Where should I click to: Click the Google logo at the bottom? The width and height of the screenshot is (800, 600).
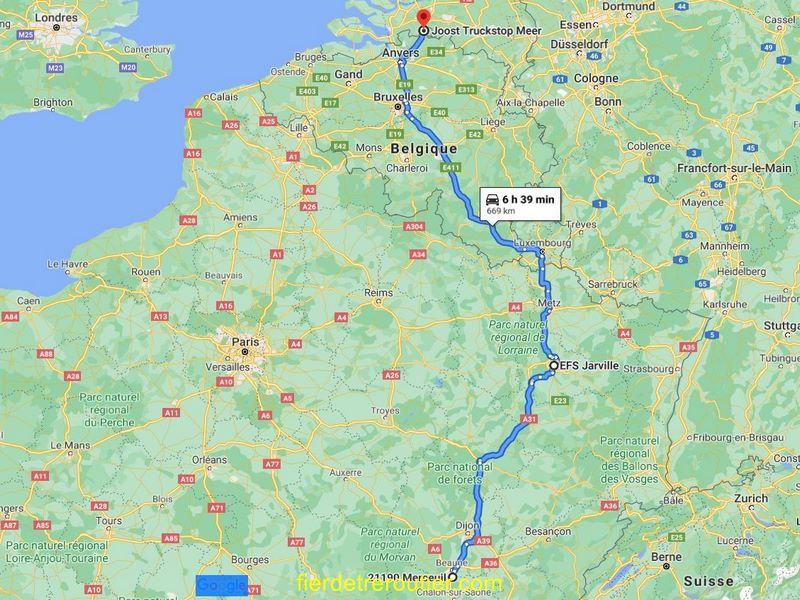[222, 585]
